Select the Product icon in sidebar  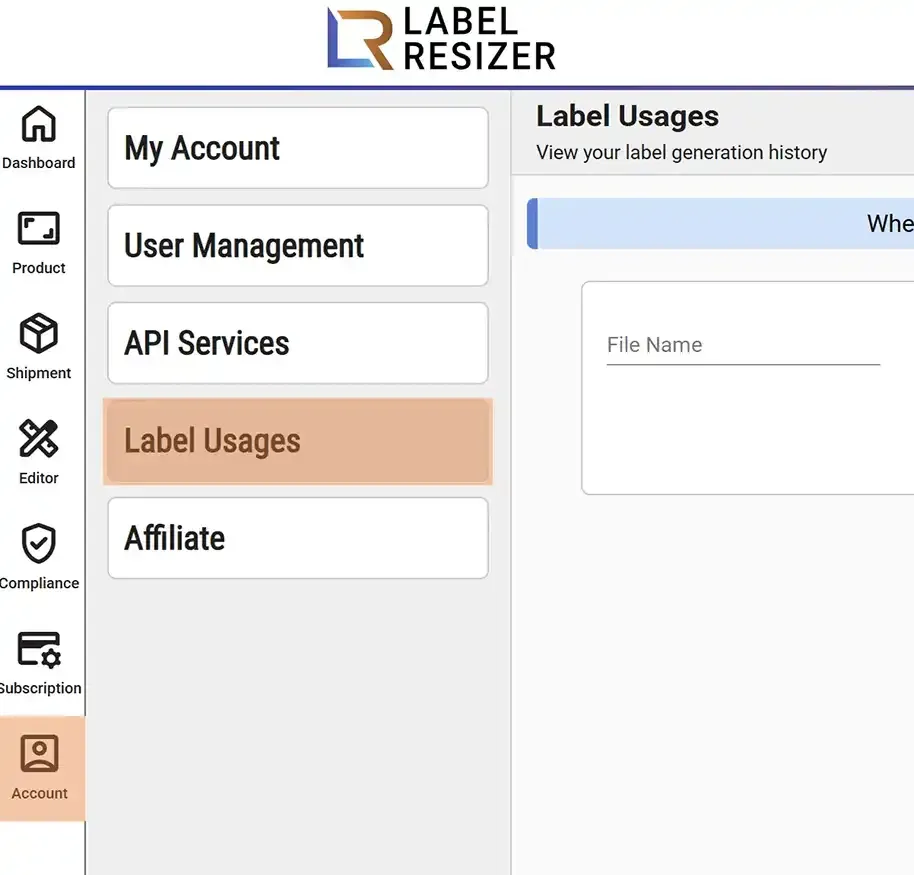(38, 228)
